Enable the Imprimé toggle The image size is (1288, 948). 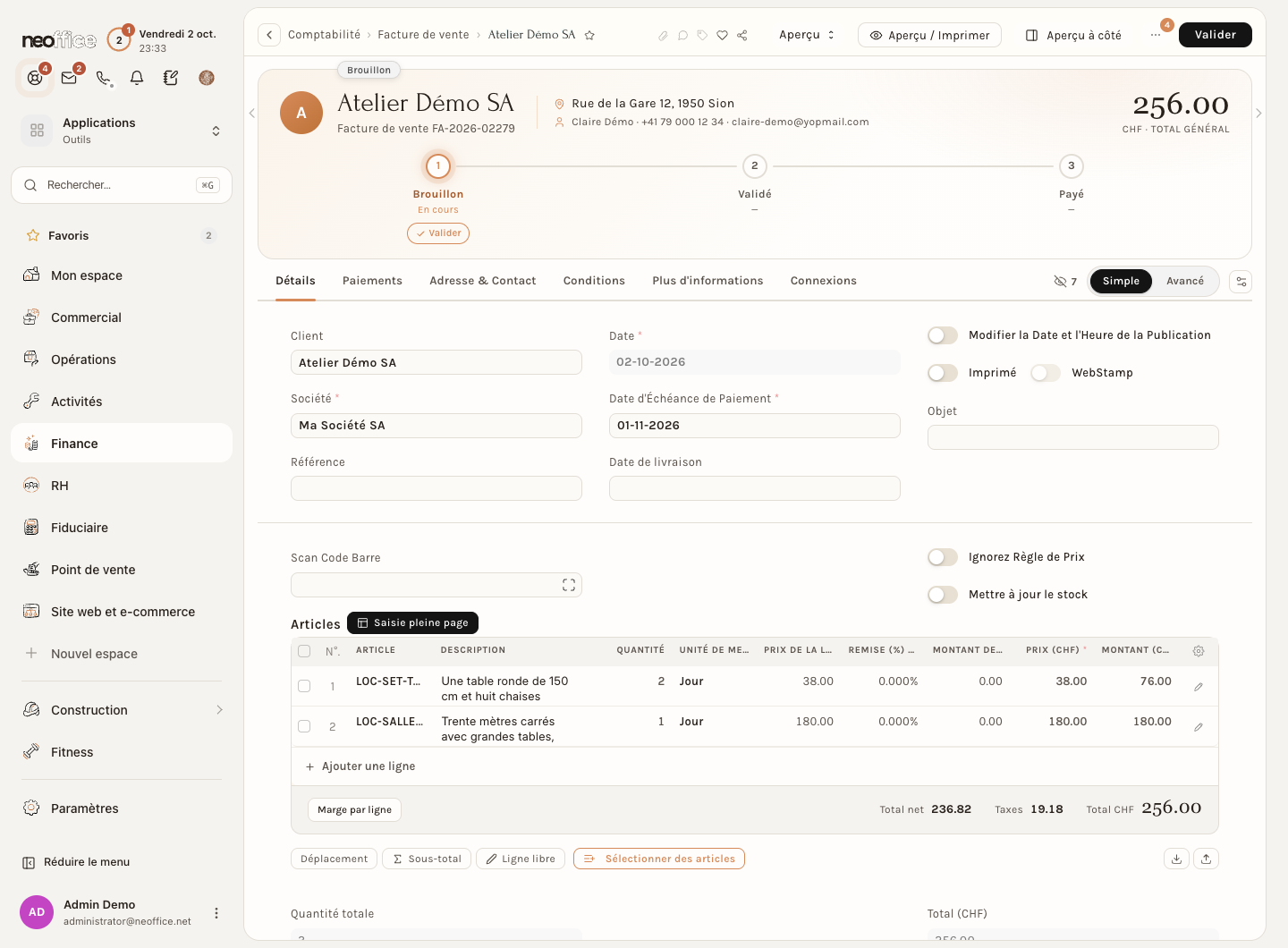[943, 373]
